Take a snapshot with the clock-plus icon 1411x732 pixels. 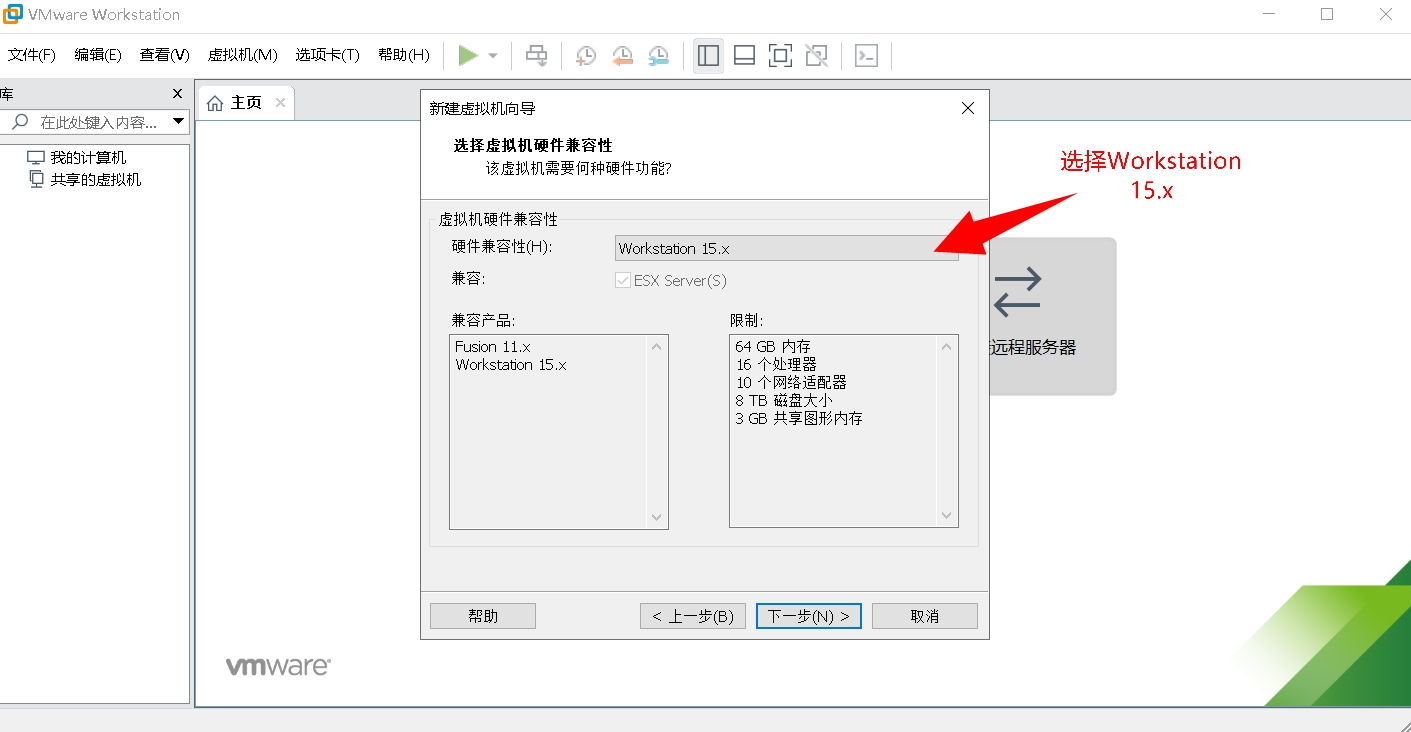(586, 56)
